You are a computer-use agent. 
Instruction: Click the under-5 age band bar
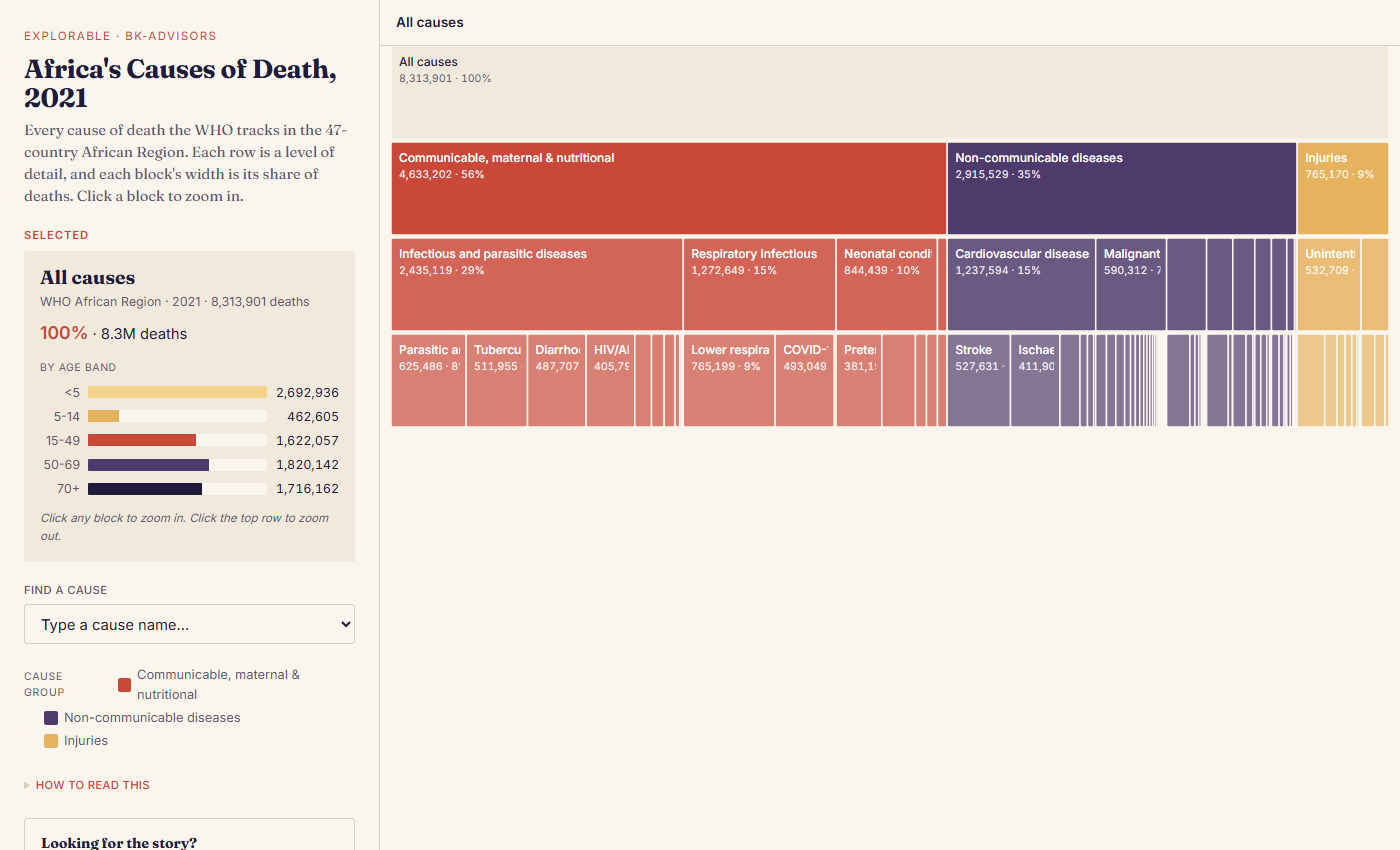click(x=177, y=392)
